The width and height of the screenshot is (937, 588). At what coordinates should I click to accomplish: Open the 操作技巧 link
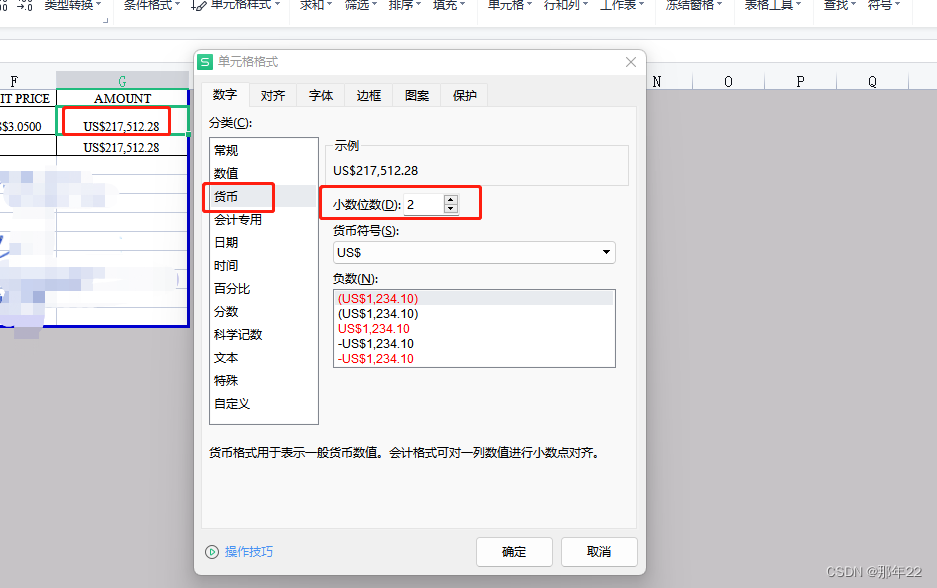click(250, 551)
